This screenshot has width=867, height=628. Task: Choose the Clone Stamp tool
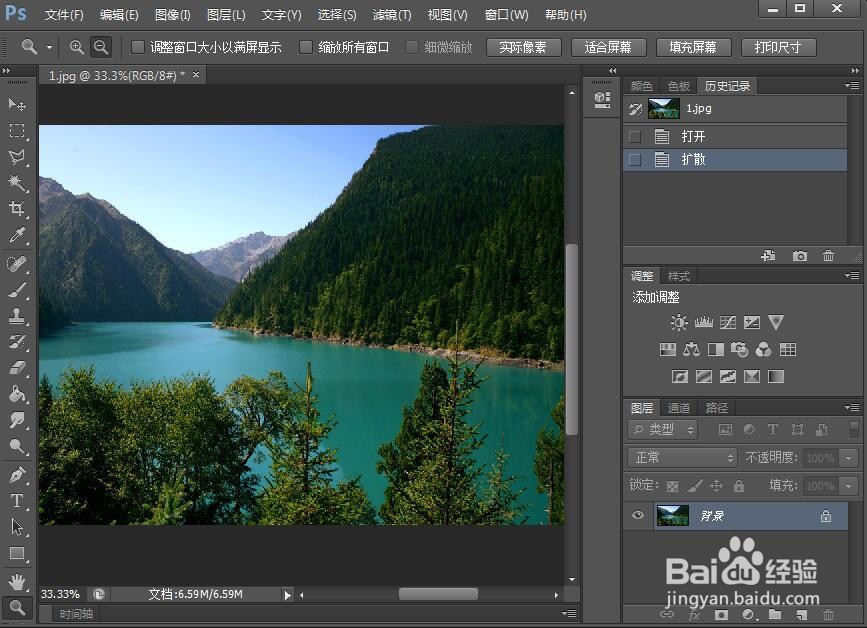click(x=15, y=316)
